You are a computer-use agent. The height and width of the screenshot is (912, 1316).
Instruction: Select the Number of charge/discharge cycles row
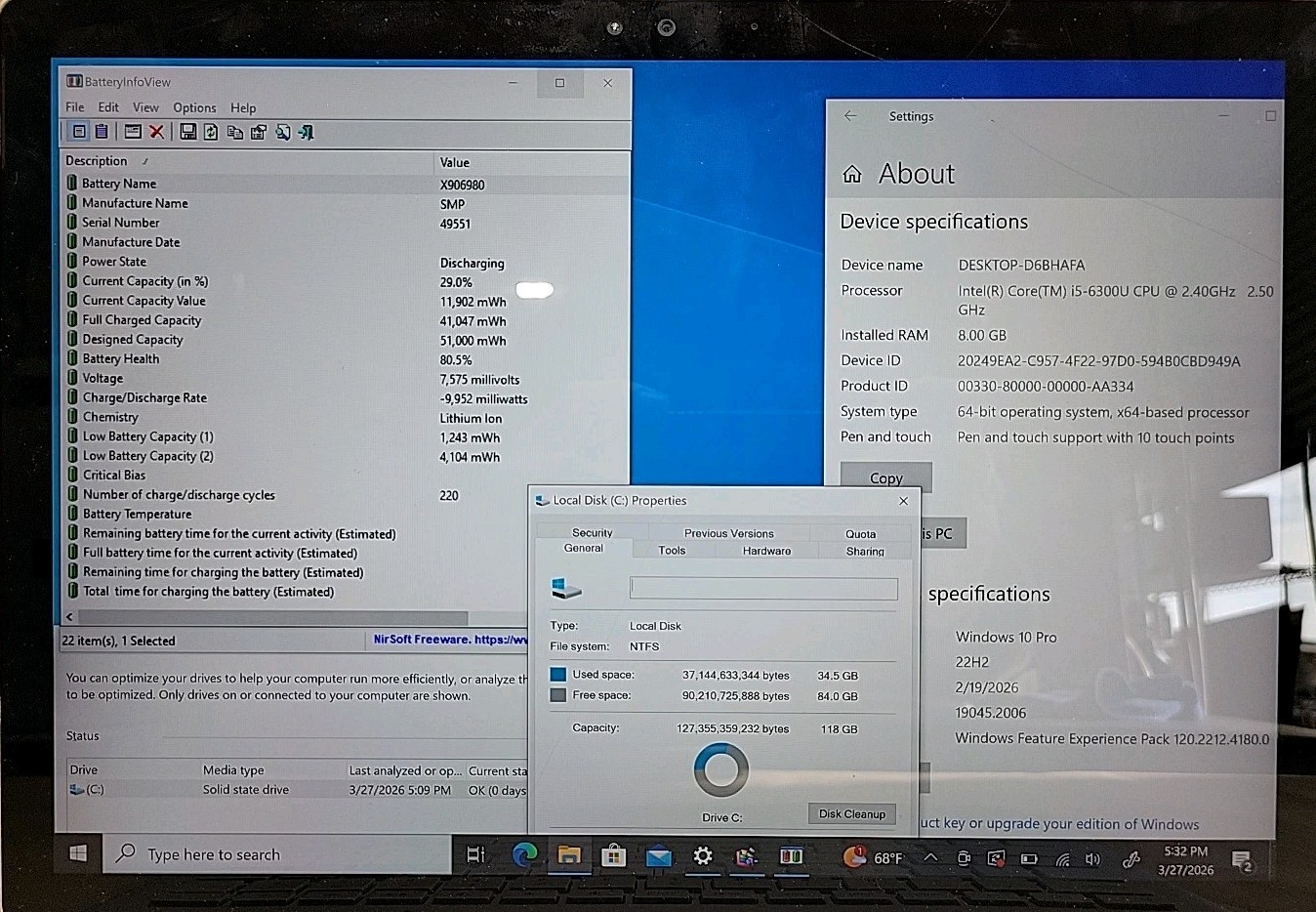346,495
